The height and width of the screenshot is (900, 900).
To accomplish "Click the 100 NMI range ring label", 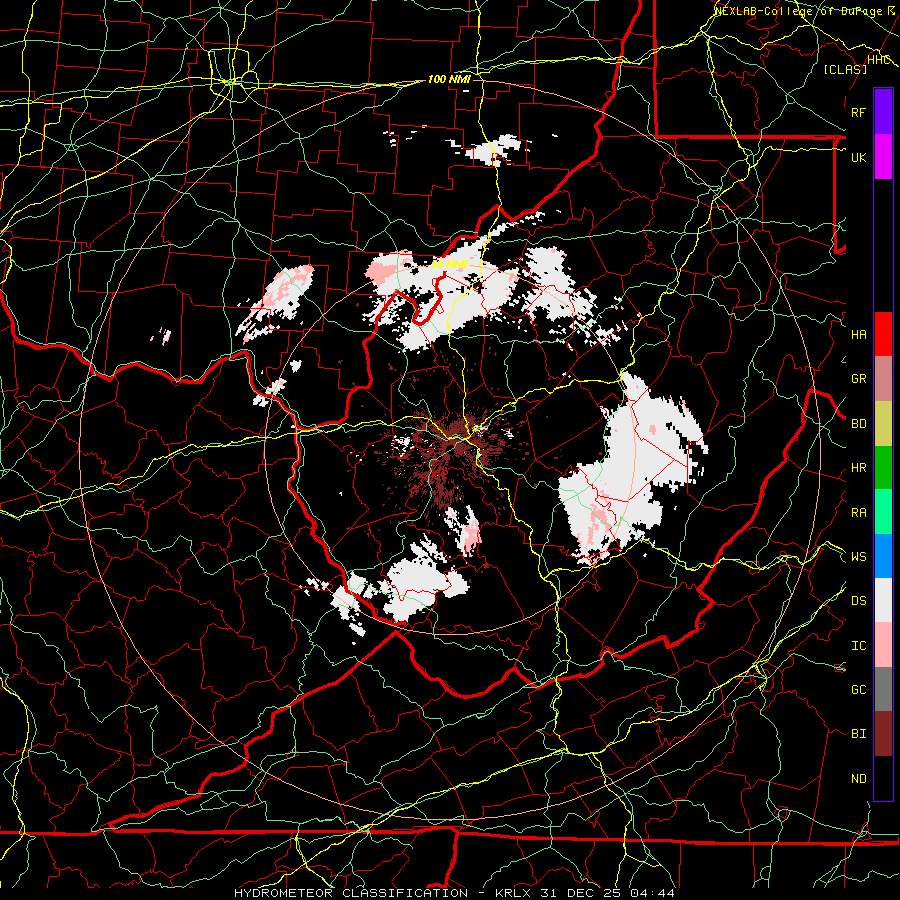I will coord(449,79).
